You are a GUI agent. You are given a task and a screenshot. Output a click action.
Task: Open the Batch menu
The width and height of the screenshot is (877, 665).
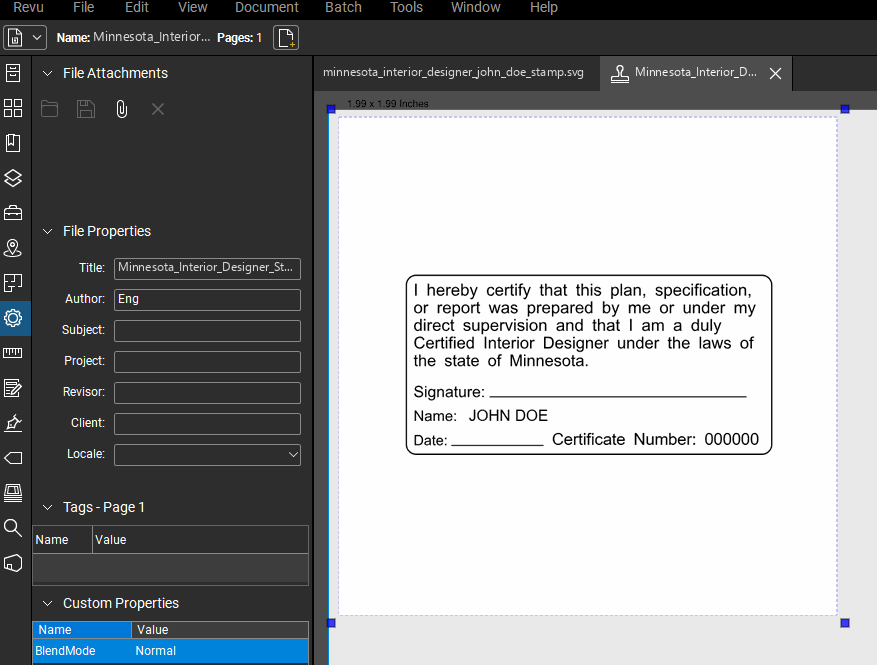(343, 7)
